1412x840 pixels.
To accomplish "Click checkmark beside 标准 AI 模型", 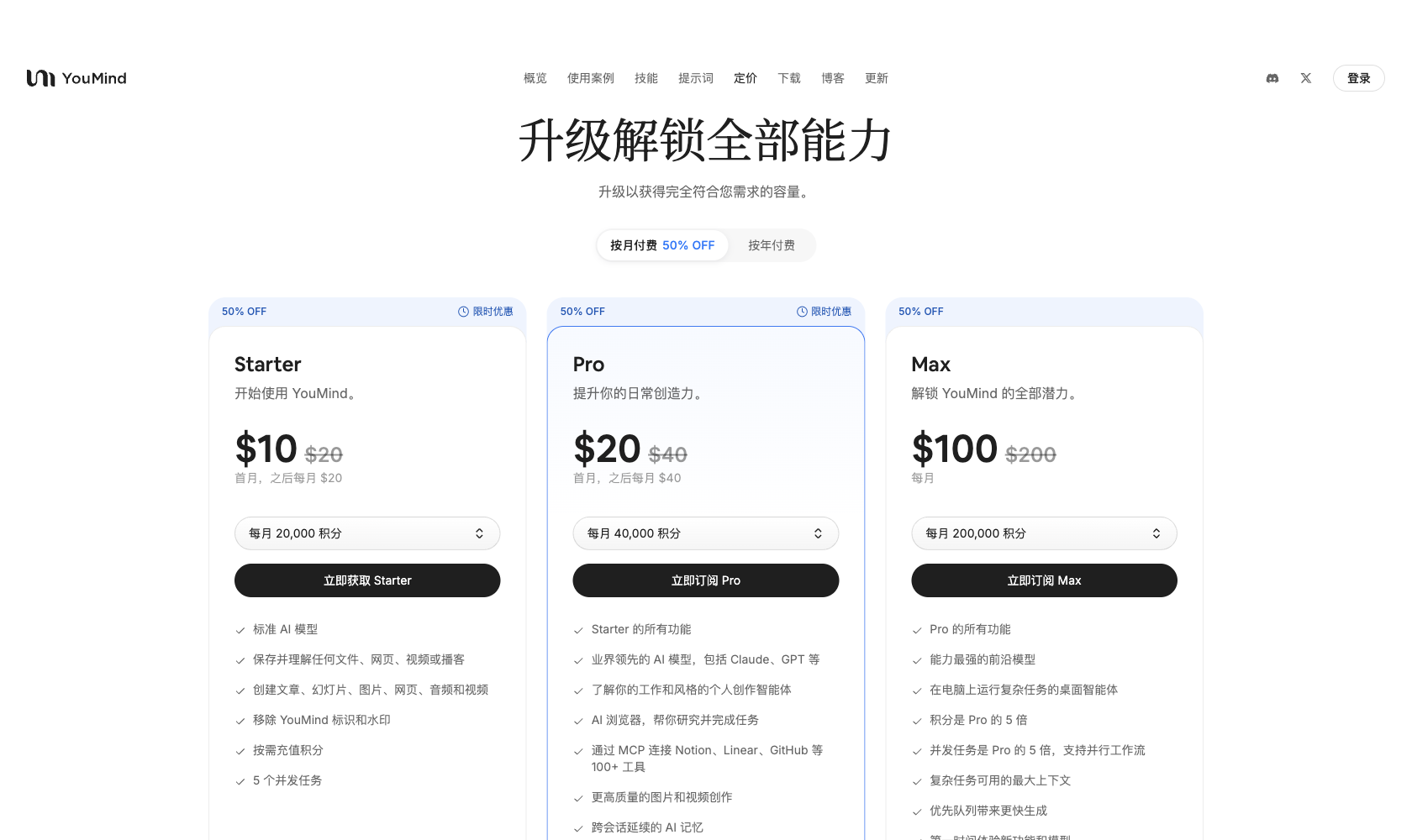I will tap(240, 630).
